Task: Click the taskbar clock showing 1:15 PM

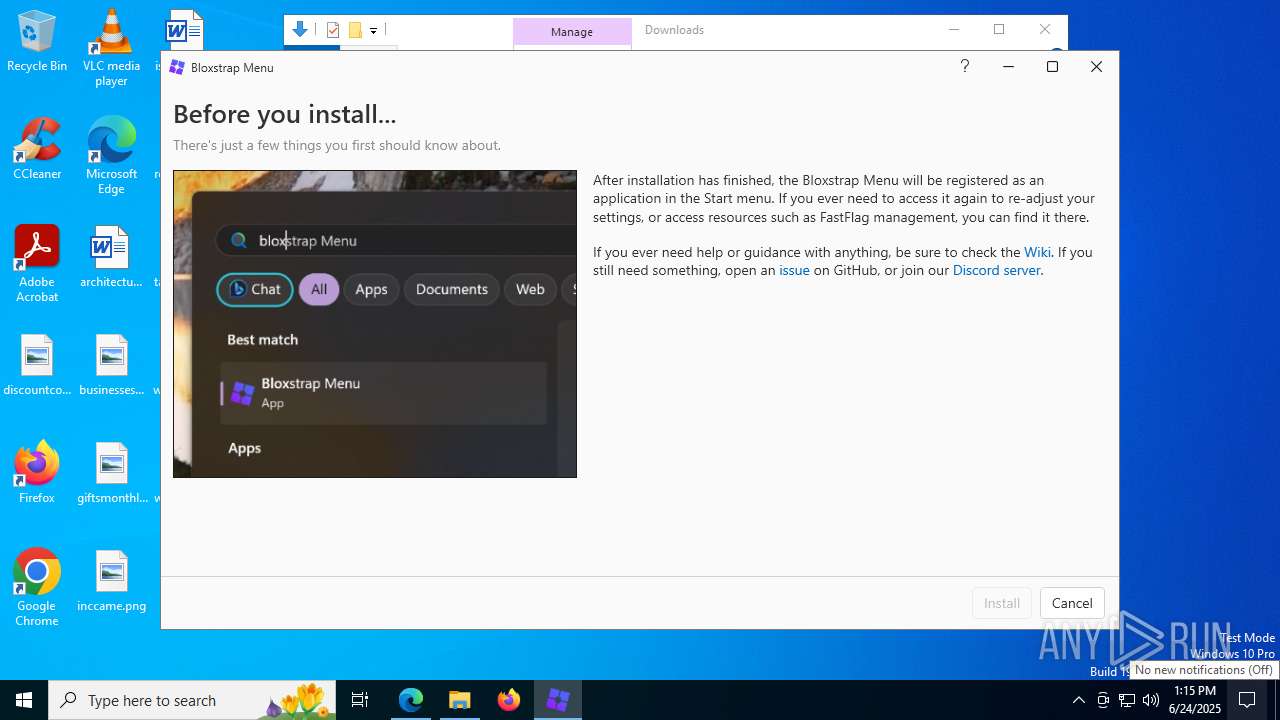Action: coord(1195,700)
